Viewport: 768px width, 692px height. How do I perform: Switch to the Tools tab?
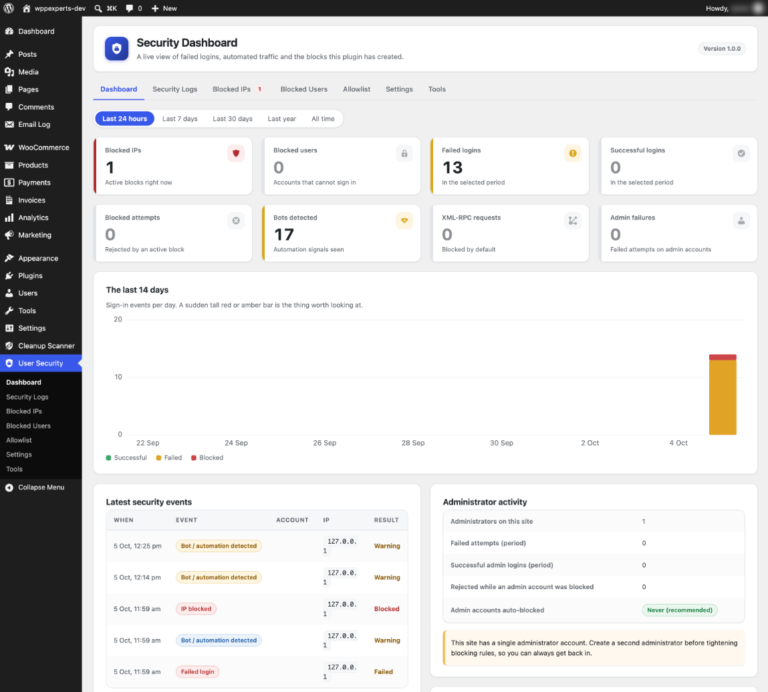coord(437,89)
